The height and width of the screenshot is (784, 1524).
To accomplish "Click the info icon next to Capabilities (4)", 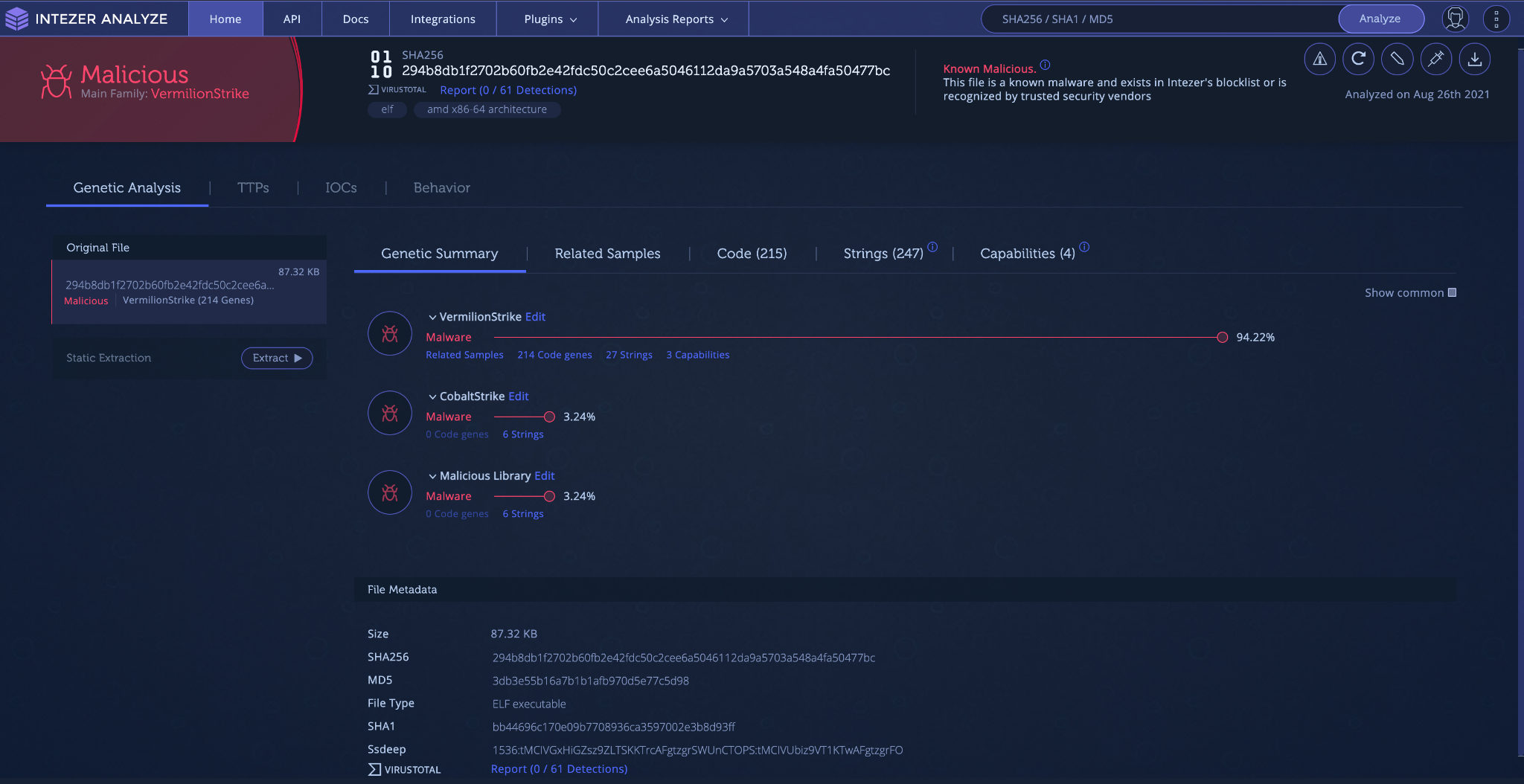I will 1084,247.
